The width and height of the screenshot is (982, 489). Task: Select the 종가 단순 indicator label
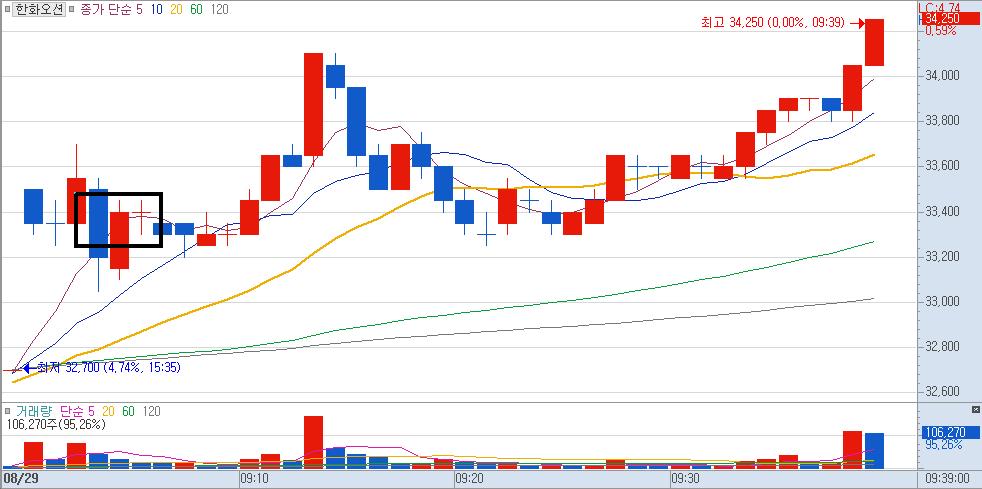[106, 10]
